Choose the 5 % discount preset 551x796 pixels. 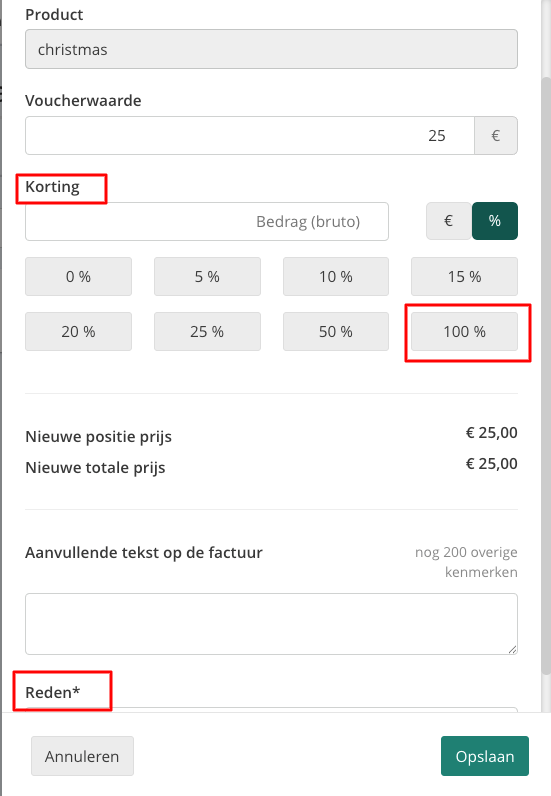coord(207,277)
